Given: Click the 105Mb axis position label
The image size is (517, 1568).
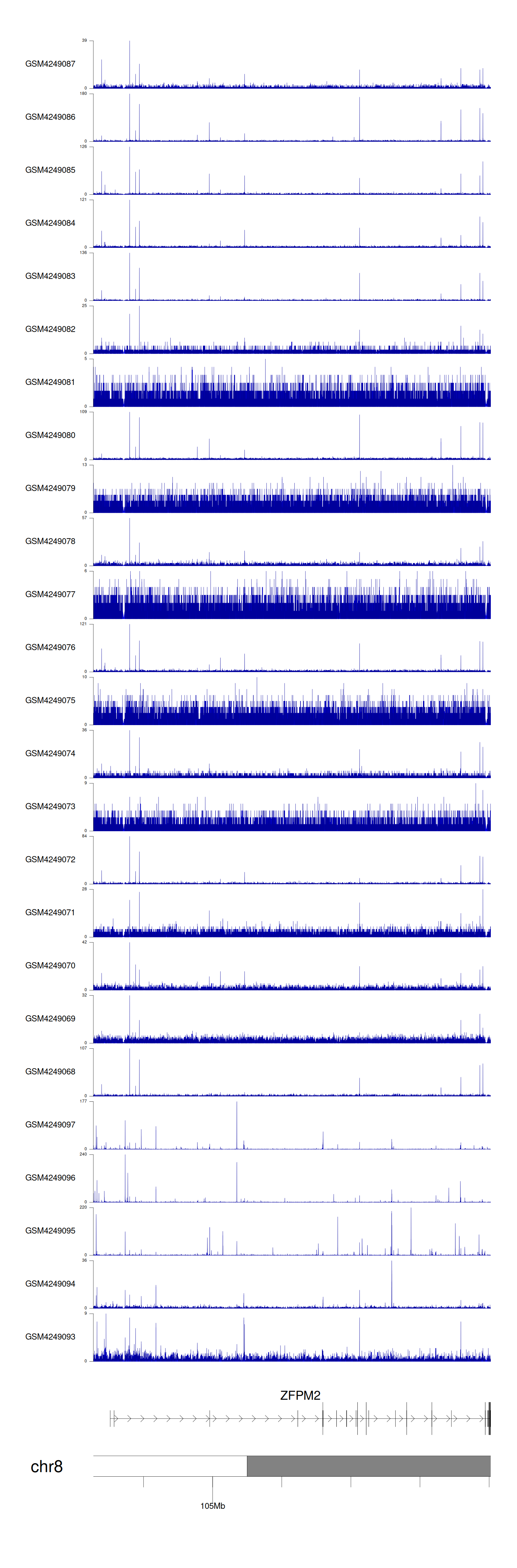Looking at the screenshot, I should [213, 1505].
